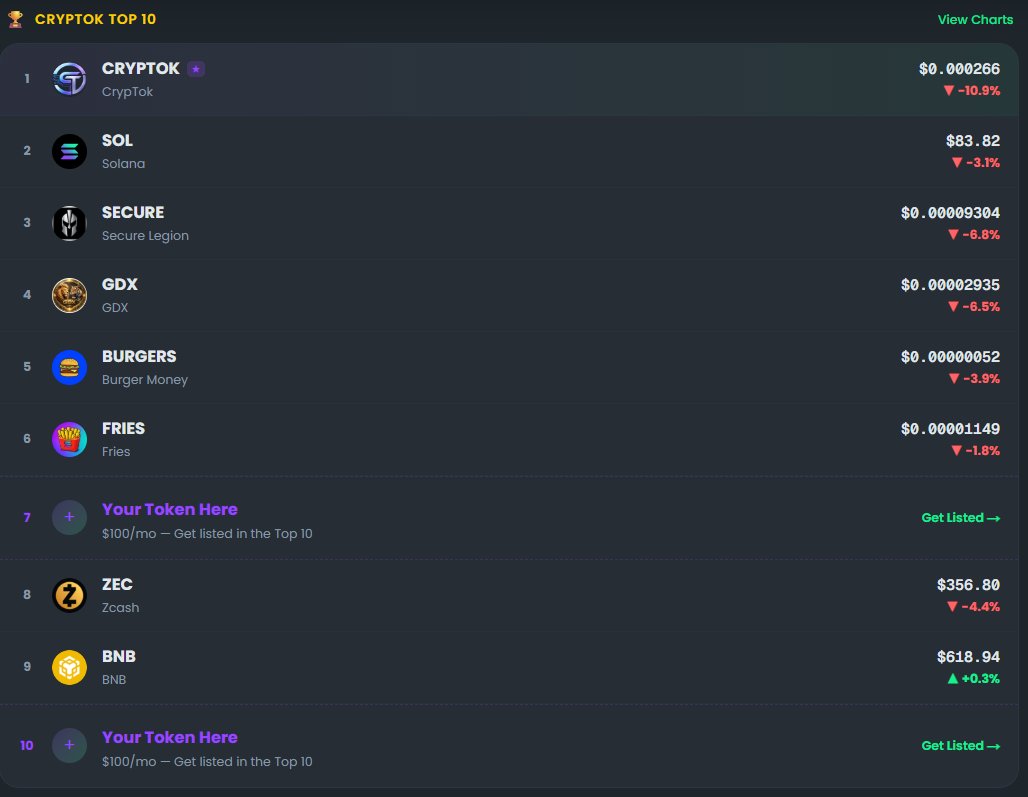Click the ZEC price $356.80
The width and height of the screenshot is (1028, 797).
coord(968,585)
